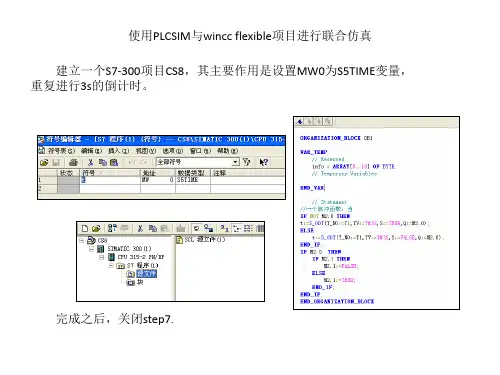Click List view icon in SIMATIC Manager
Image resolution: width=500 pixels, height=375 pixels.
(x=248, y=228)
